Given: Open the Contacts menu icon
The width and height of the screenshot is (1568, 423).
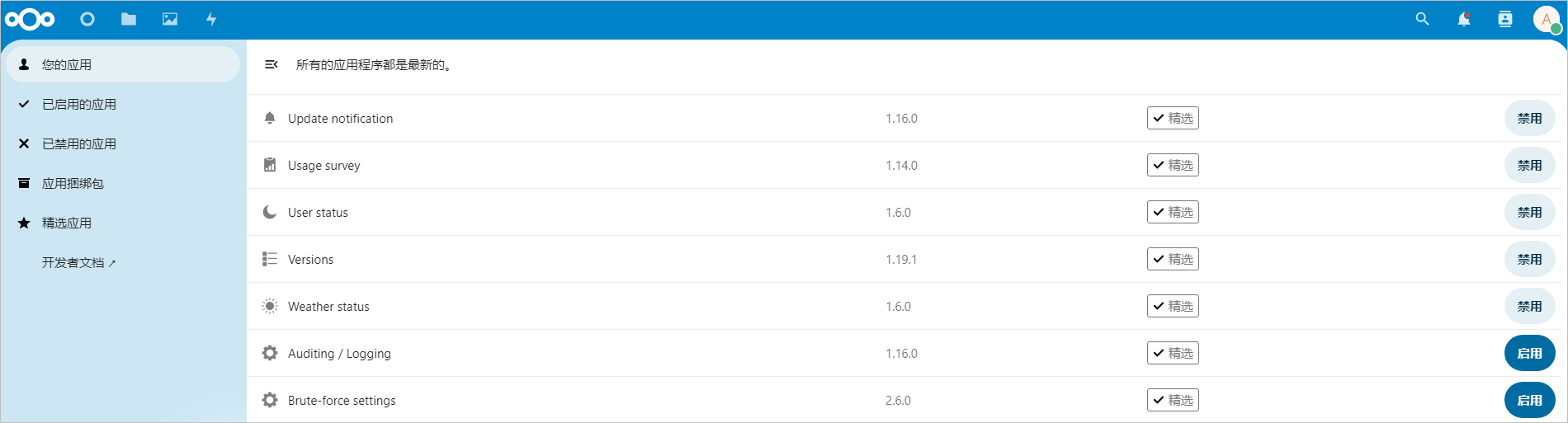Looking at the screenshot, I should (1504, 19).
